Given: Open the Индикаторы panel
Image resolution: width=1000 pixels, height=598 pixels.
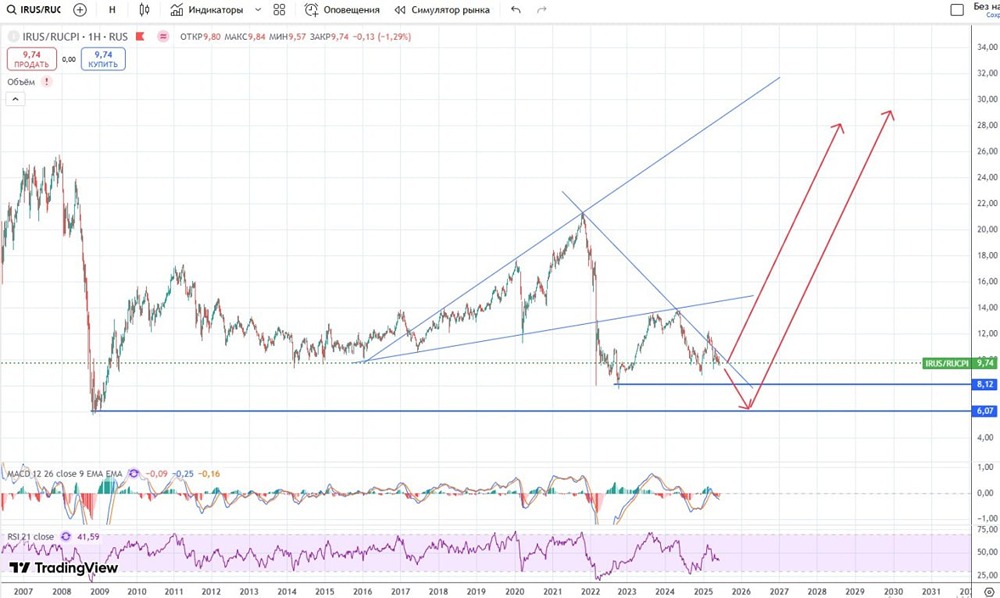Looking at the screenshot, I should tap(207, 10).
